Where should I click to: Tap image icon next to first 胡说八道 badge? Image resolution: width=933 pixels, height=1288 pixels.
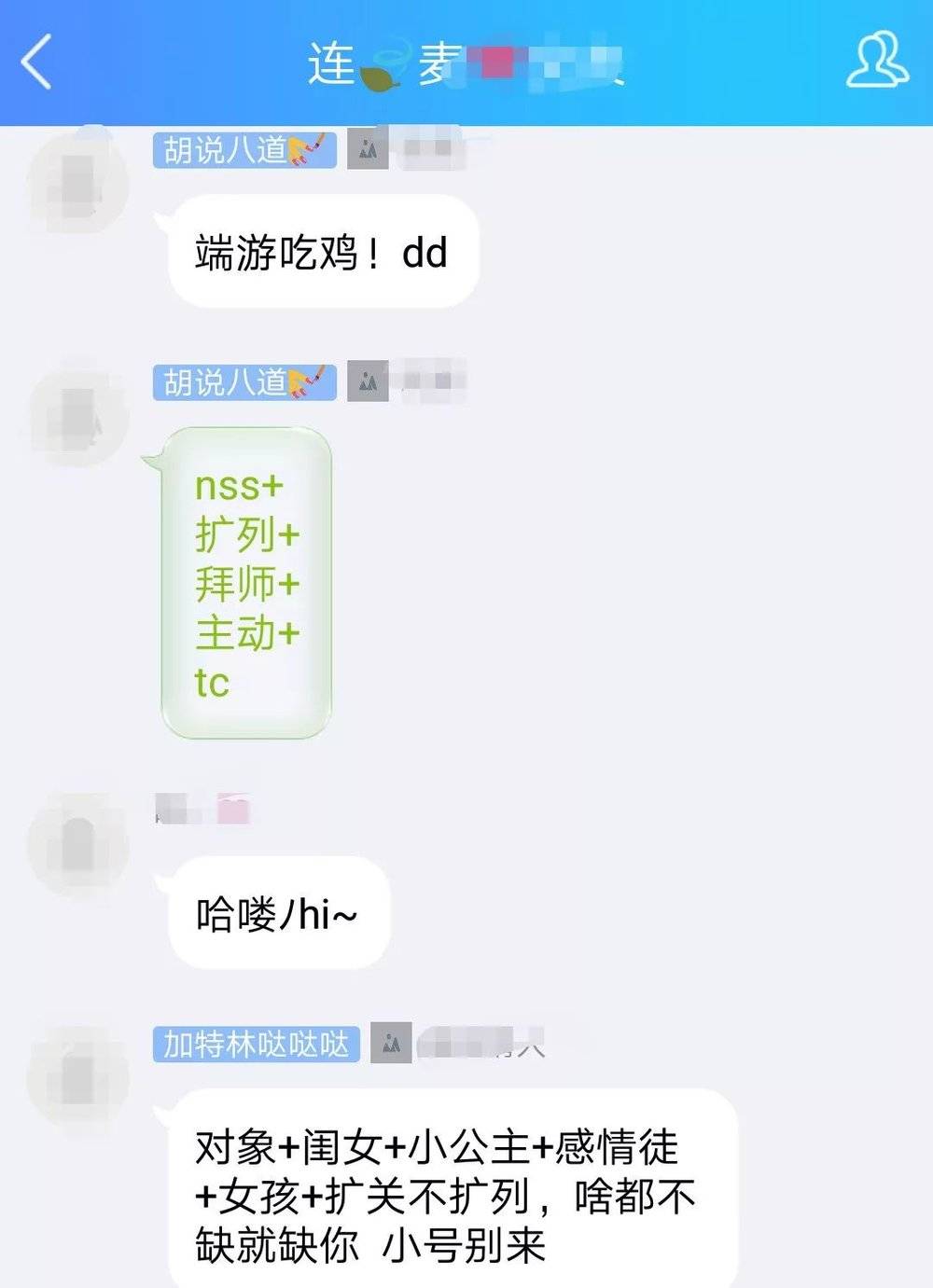pyautogui.click(x=368, y=149)
